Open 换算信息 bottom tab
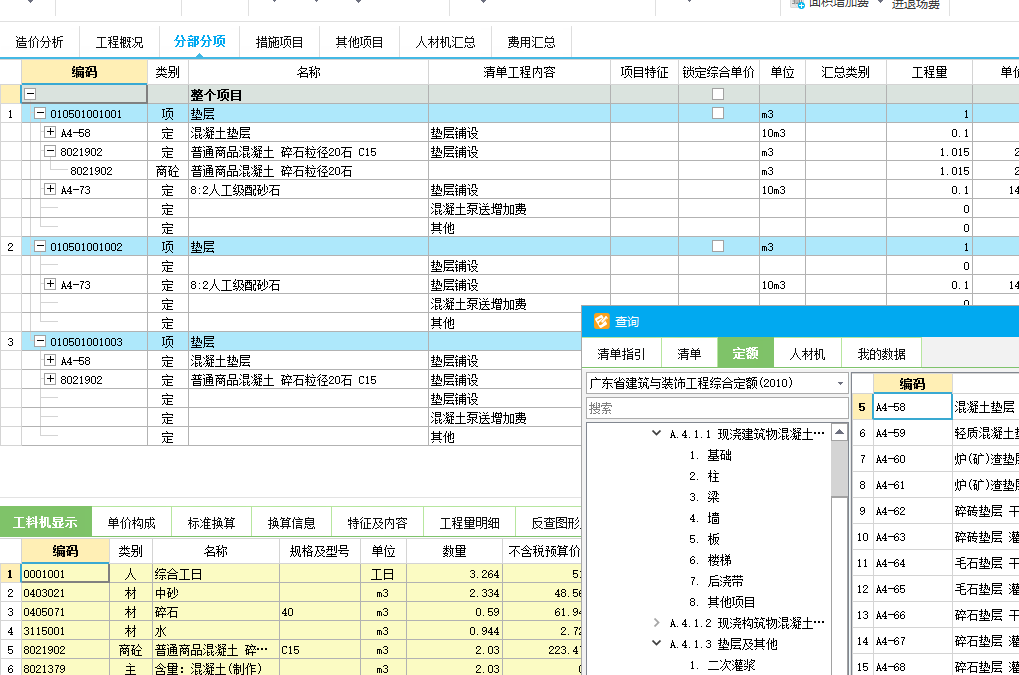The image size is (1019, 675). tap(292, 523)
